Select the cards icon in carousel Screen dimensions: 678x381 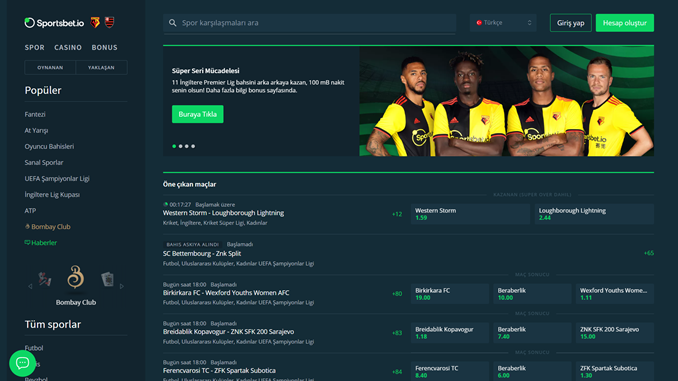pyautogui.click(x=107, y=279)
